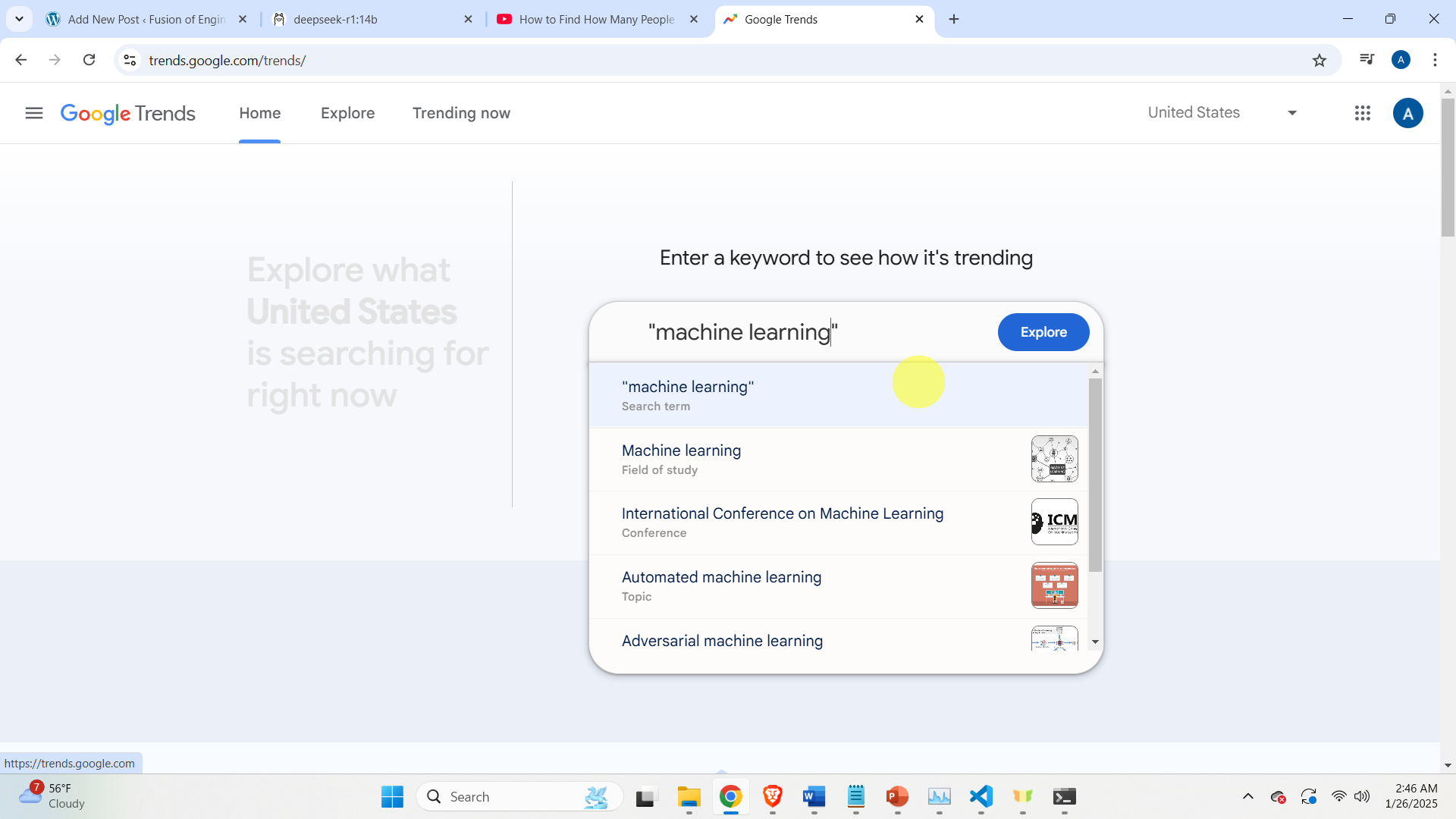Open the weather widget showing 56°F Cloudy
Image resolution: width=1456 pixels, height=819 pixels.
(53, 796)
